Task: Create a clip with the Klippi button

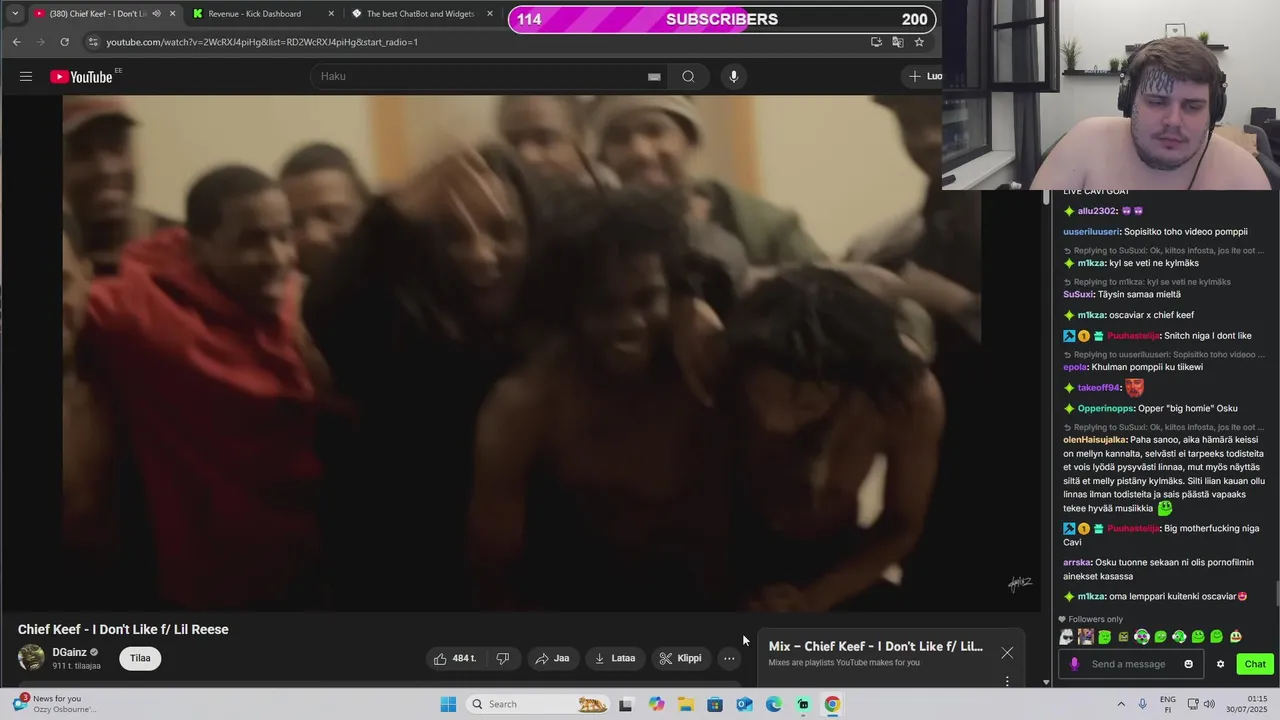Action: click(x=681, y=658)
